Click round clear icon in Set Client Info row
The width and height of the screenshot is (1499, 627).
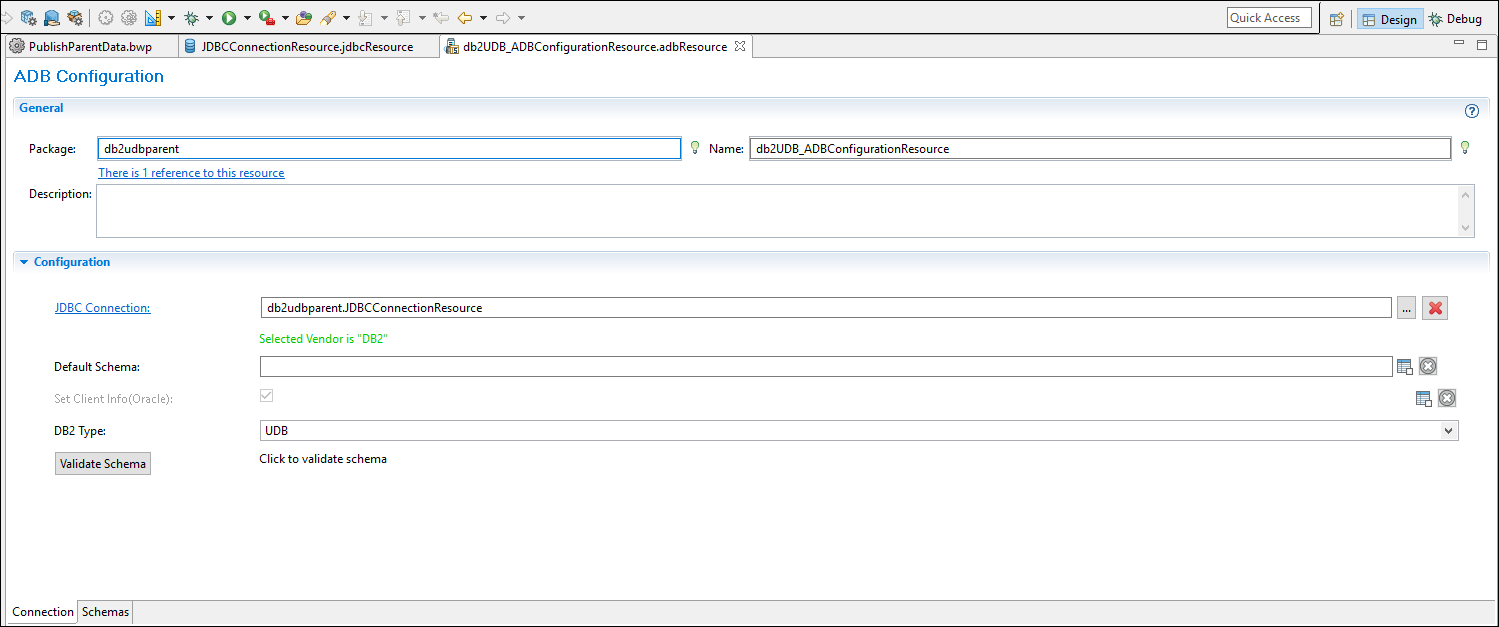point(1447,398)
